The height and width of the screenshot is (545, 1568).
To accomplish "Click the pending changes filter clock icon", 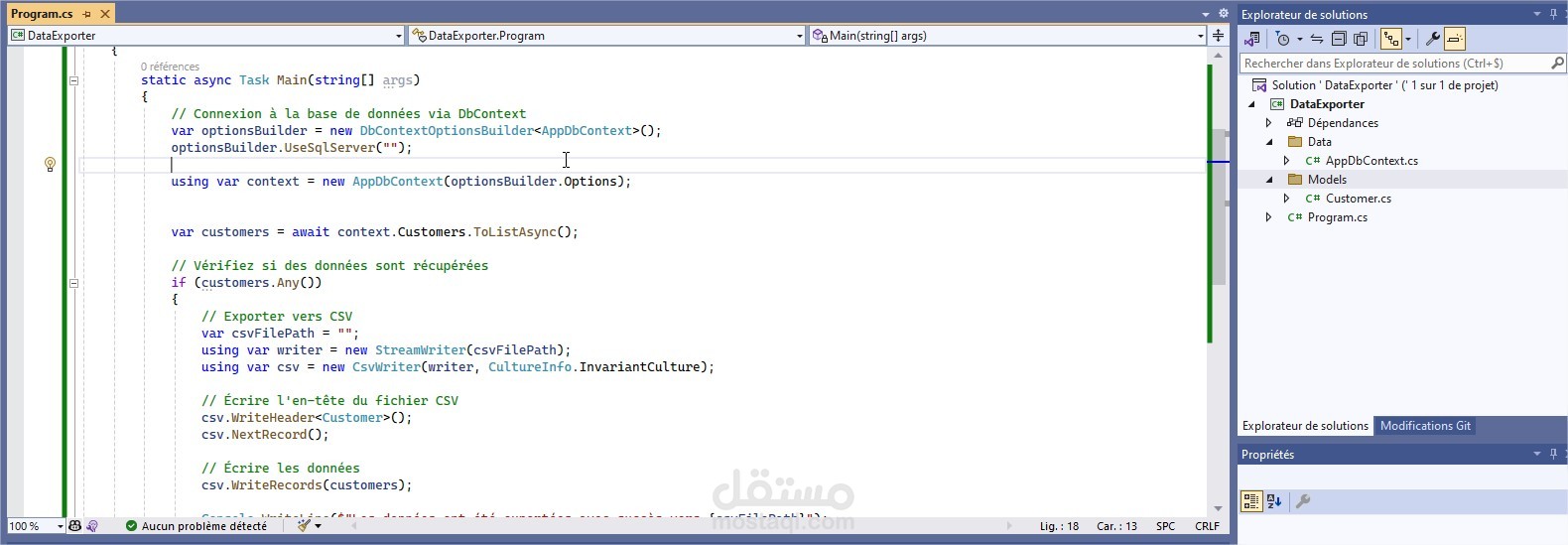I will (x=1282, y=39).
